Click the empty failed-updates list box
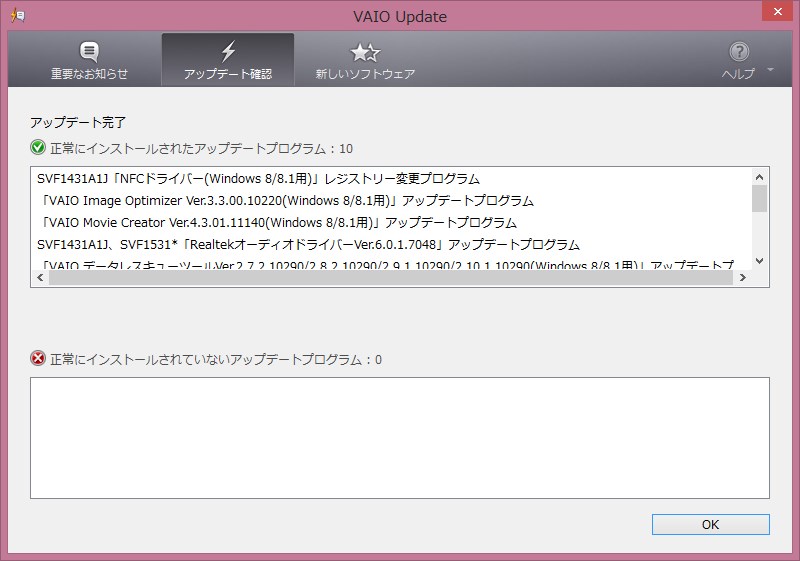Viewport: 800px width, 561px height. click(x=399, y=438)
